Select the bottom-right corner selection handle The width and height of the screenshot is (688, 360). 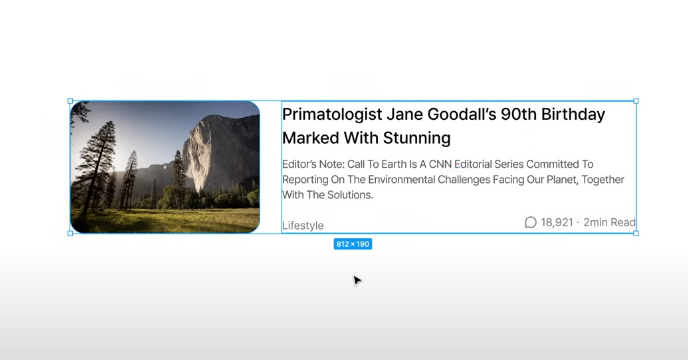point(636,233)
